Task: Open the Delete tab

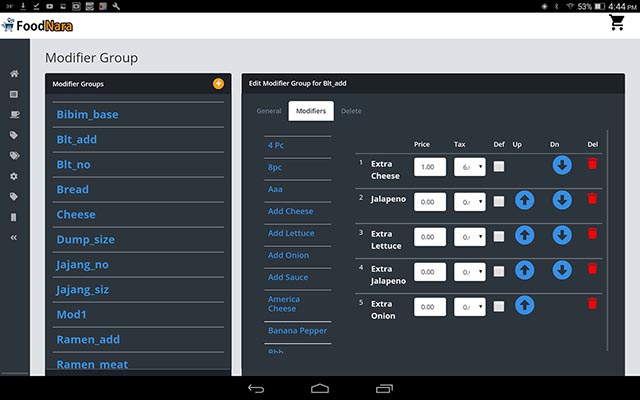Action: [x=351, y=111]
